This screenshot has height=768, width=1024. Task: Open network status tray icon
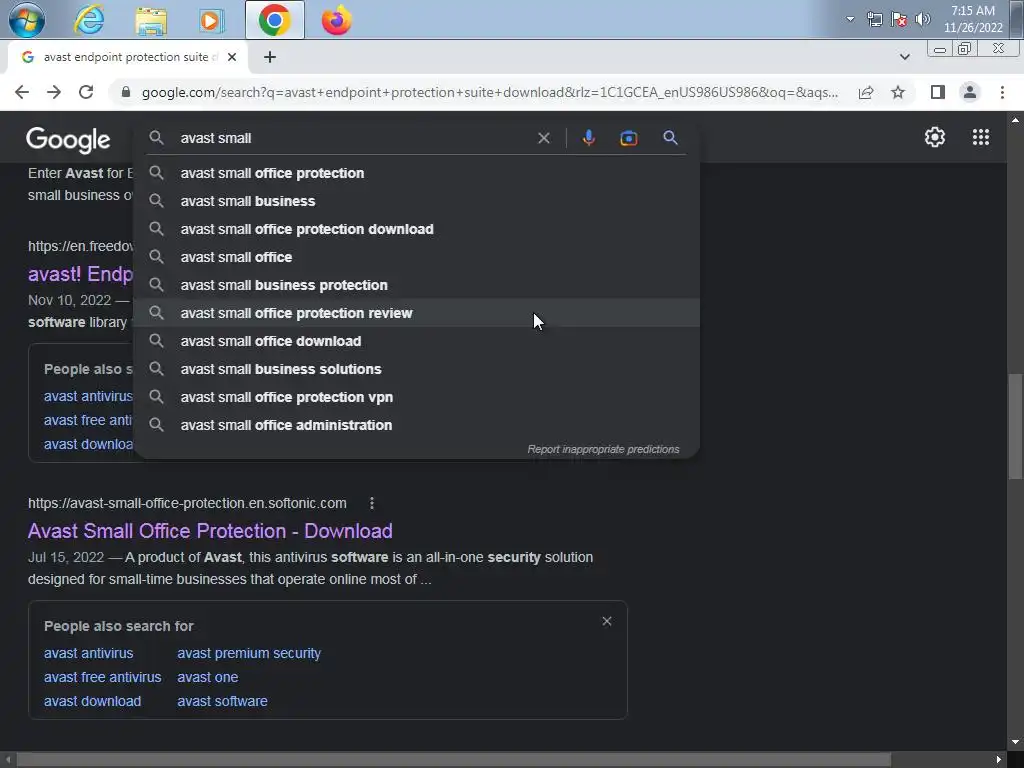[874, 19]
